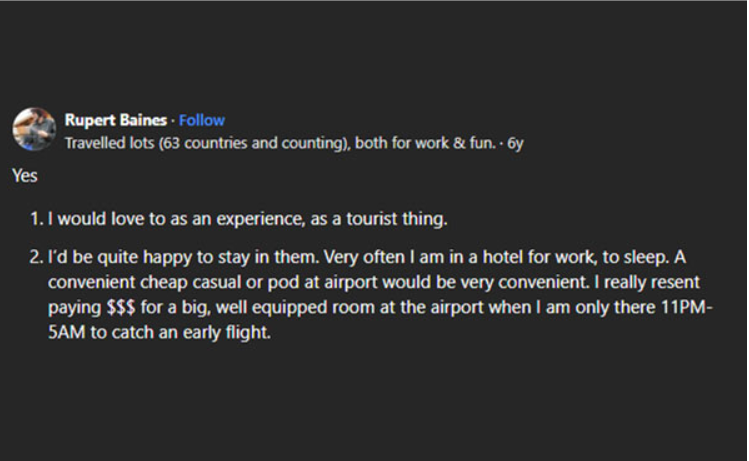Click the list number '2.' marker
749x461 pixels.
pyautogui.click(x=36, y=257)
